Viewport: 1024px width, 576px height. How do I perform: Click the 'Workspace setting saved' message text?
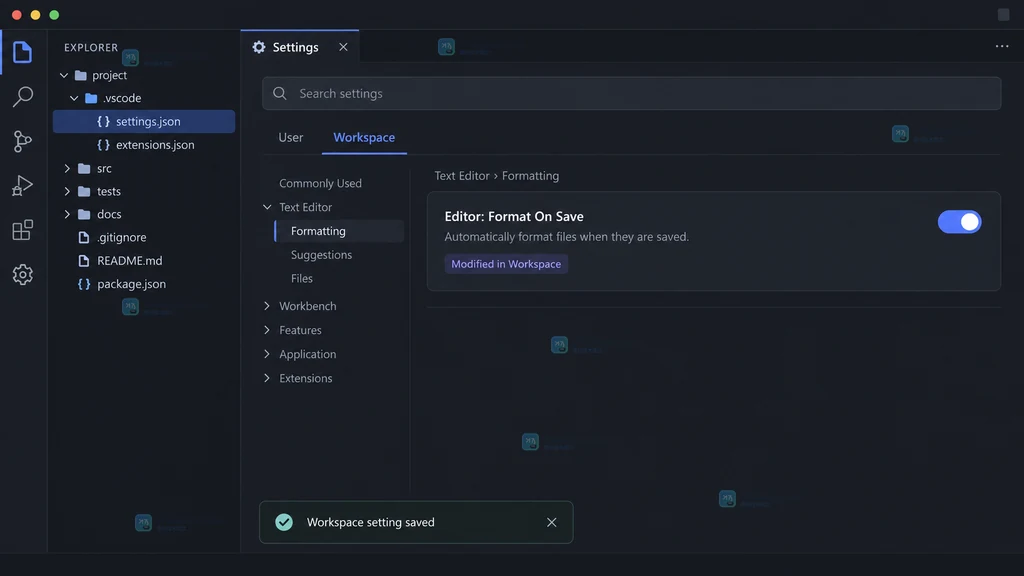[370, 522]
